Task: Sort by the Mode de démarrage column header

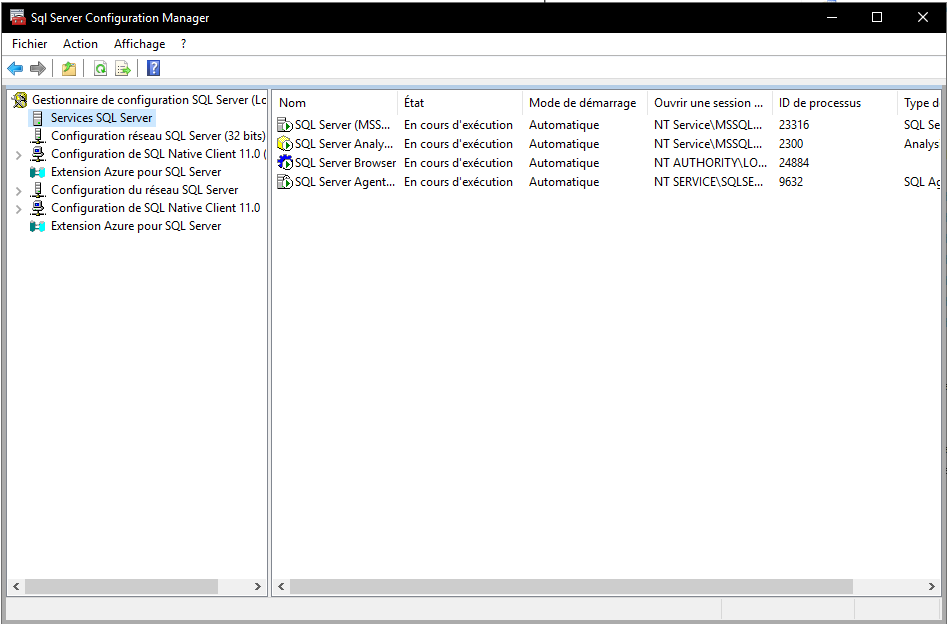Action: coord(585,103)
